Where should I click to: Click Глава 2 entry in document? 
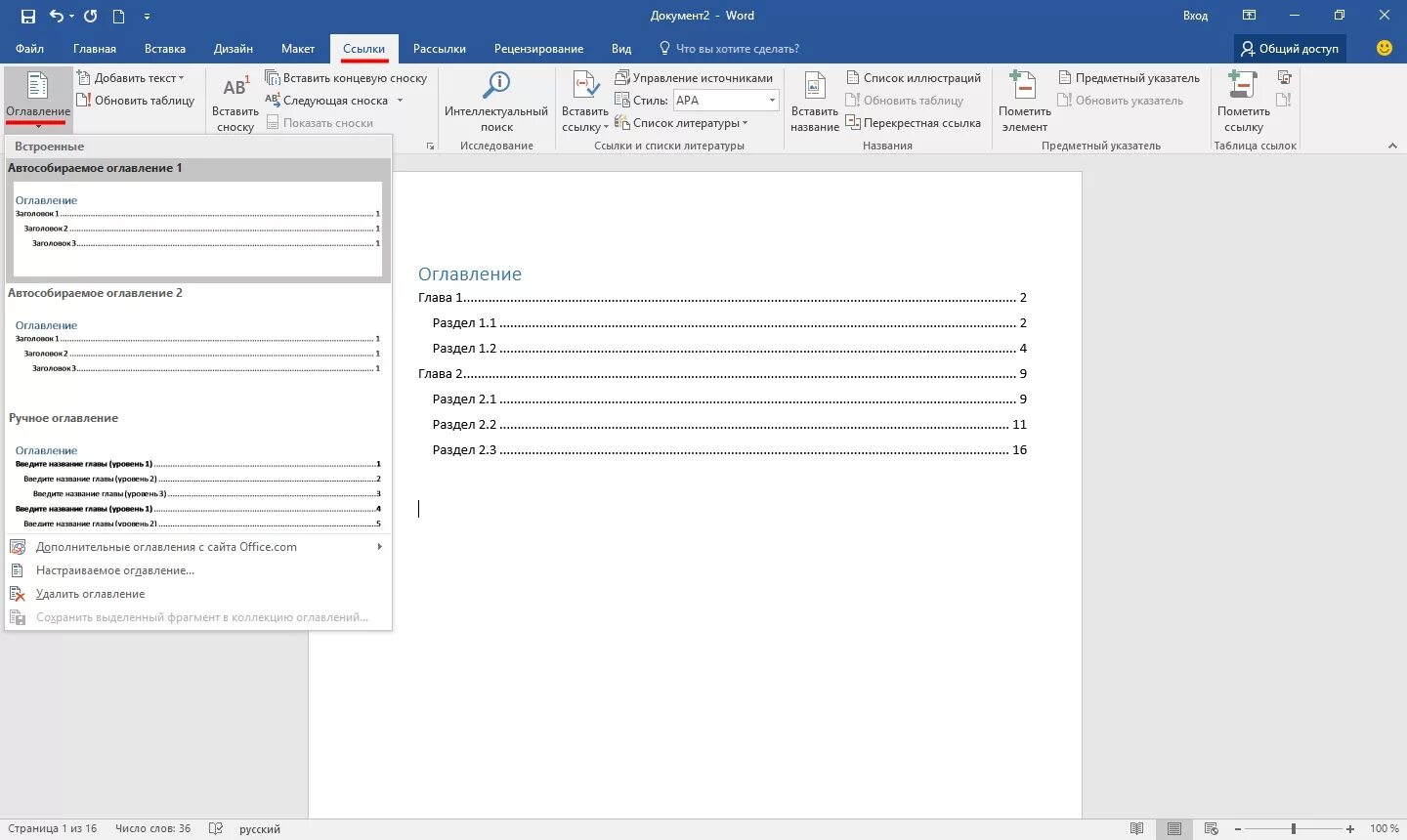click(x=722, y=374)
